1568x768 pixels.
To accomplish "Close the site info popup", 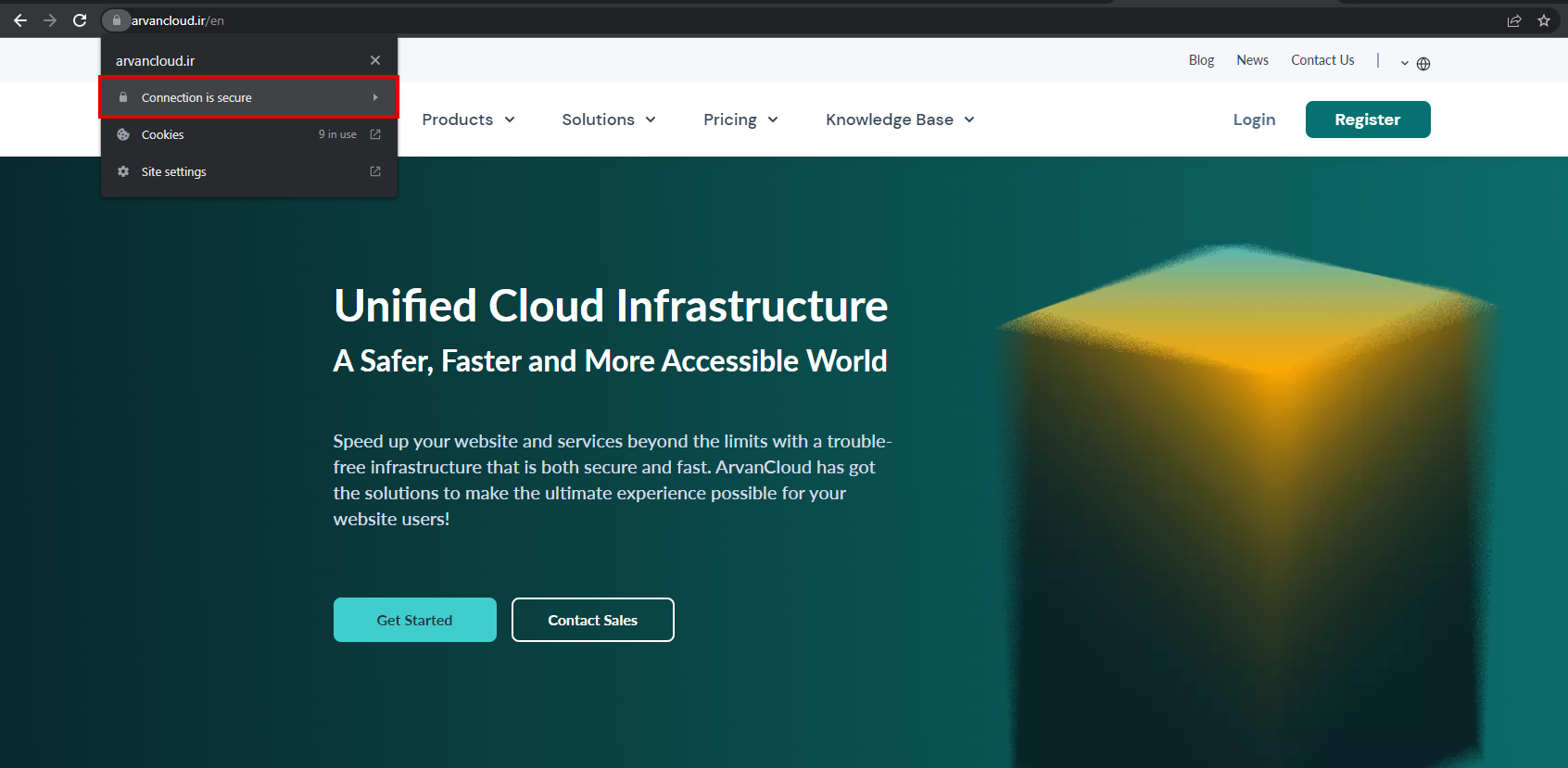I will pyautogui.click(x=375, y=60).
